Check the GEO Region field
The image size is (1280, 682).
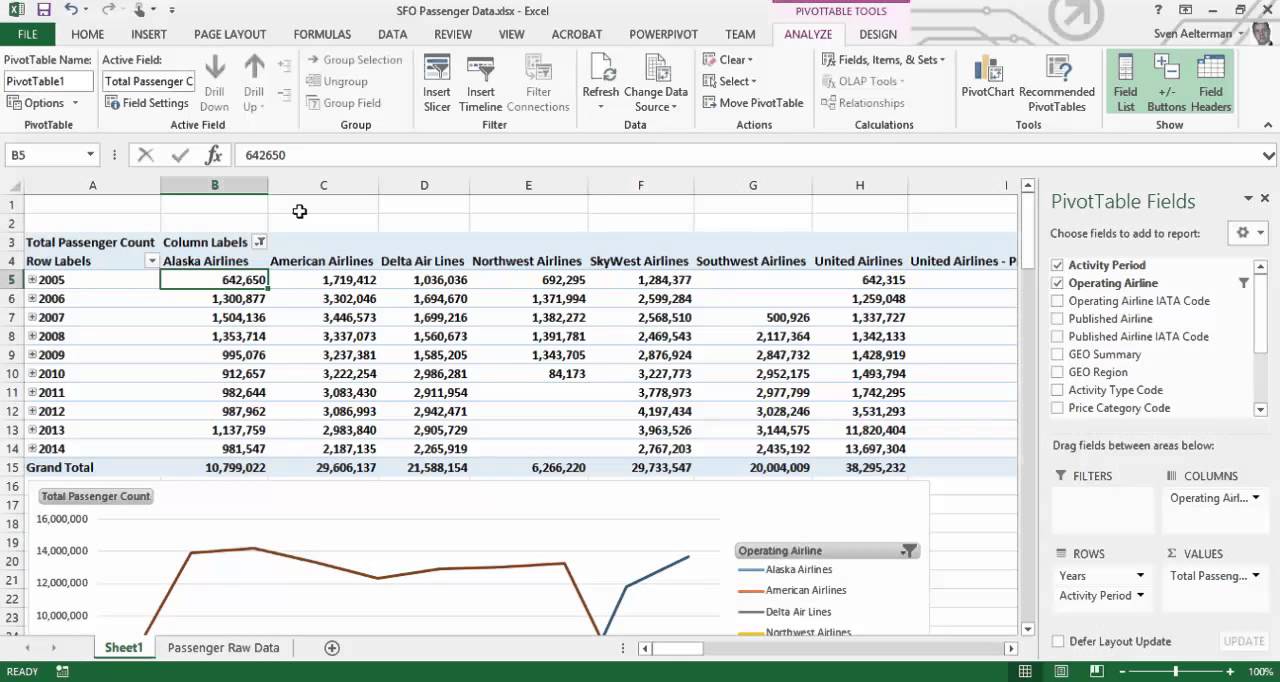coord(1058,372)
